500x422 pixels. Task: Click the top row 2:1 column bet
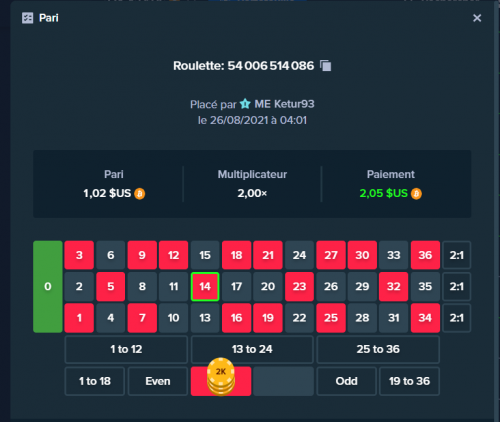pyautogui.click(x=457, y=255)
